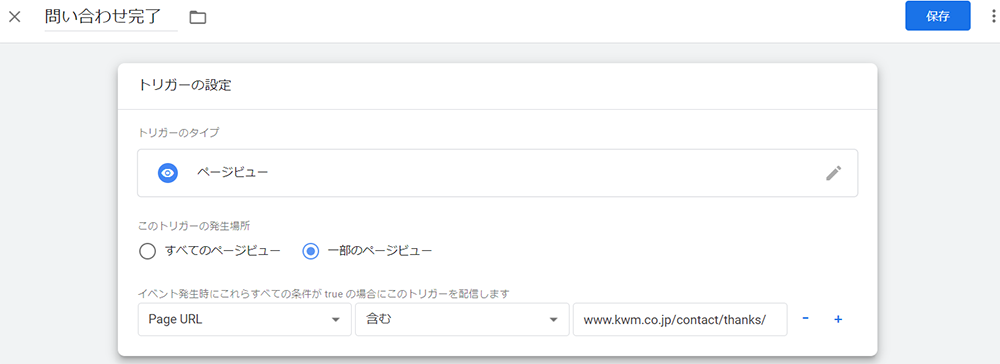Click the arrow on the Page URL dropdown
Screen dimensions: 1000x364
(x=335, y=320)
